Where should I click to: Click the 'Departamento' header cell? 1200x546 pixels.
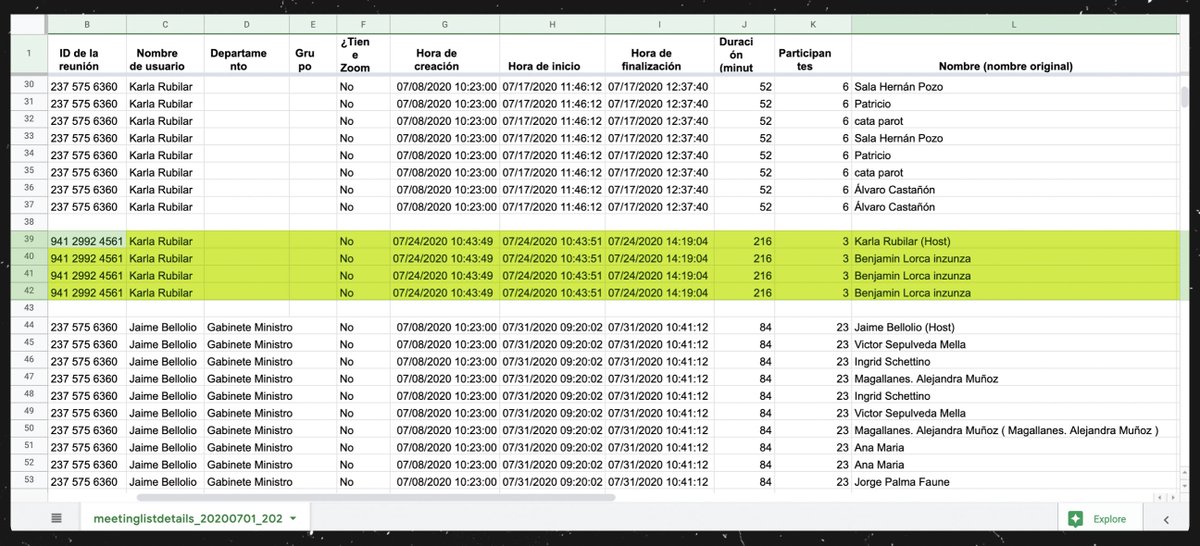(247, 54)
